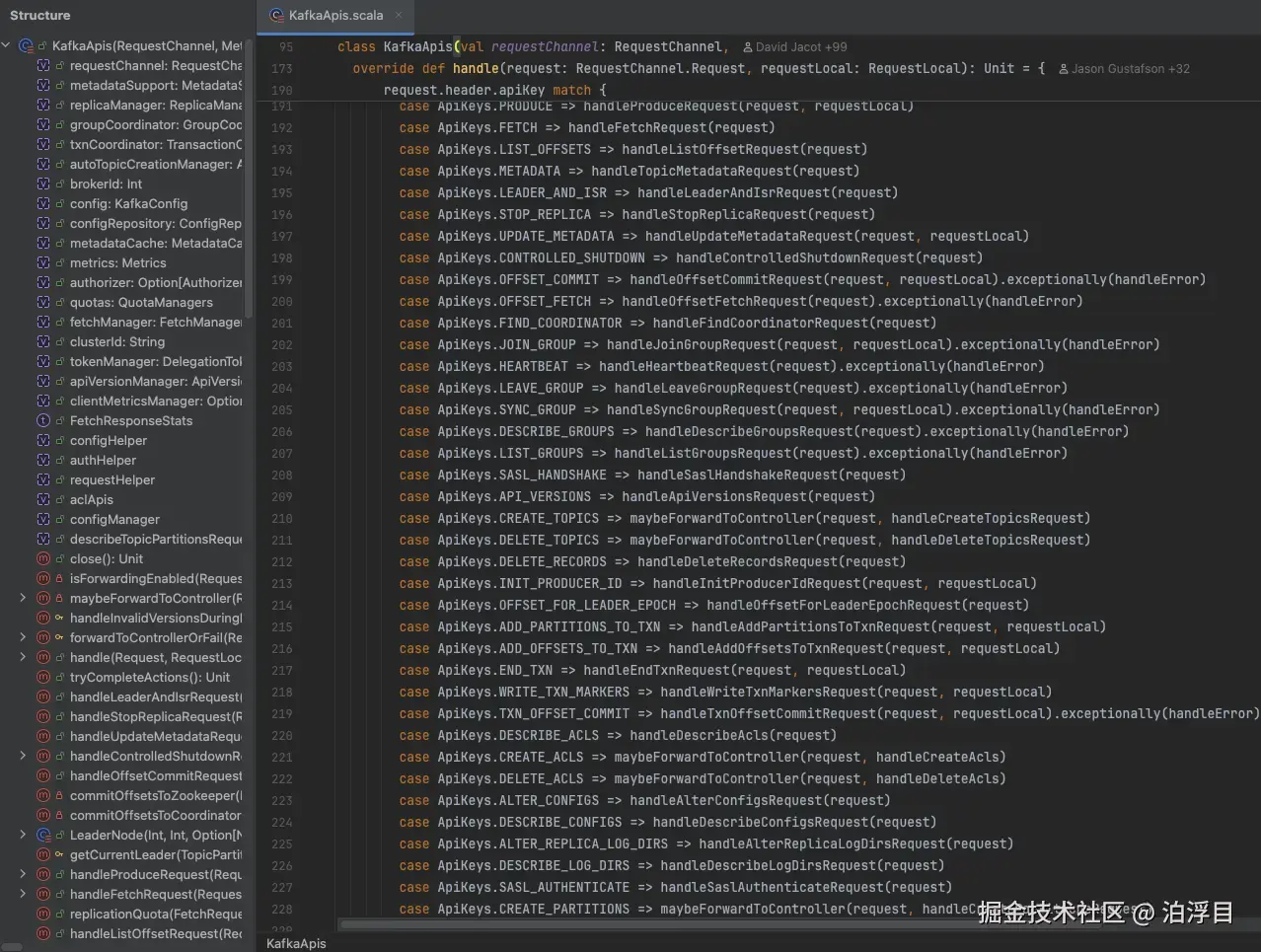Screen dimensions: 1261x952
Task: Open the Jason Gustafson +32 annotation
Action: (1124, 68)
